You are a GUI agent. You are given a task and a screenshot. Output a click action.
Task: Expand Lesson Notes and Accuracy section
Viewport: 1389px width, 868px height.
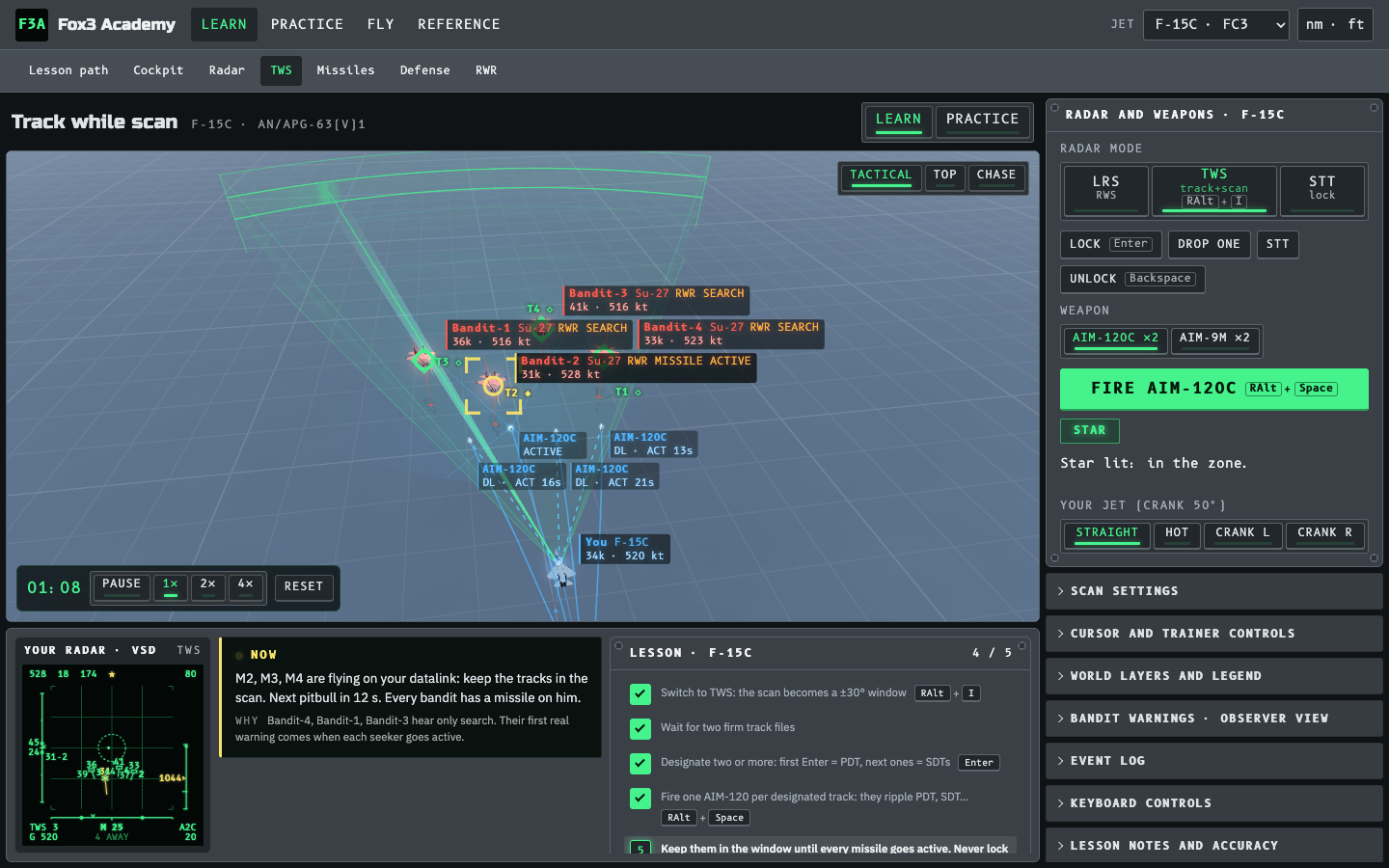pyautogui.click(x=1214, y=846)
